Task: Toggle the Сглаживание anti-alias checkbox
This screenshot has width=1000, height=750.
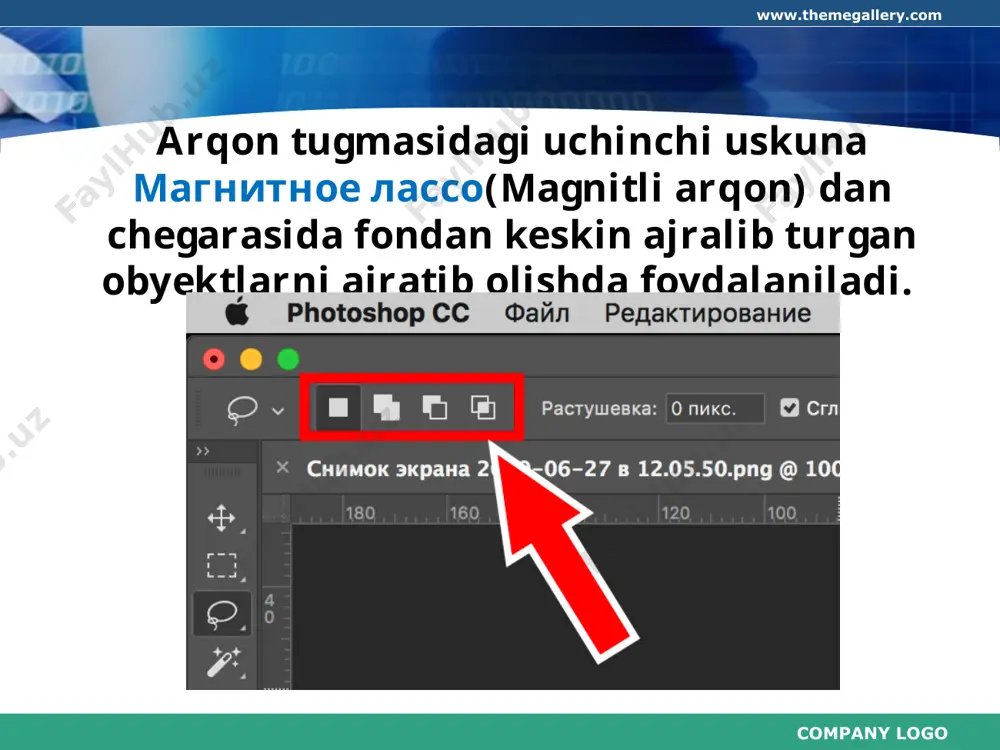Action: click(790, 408)
